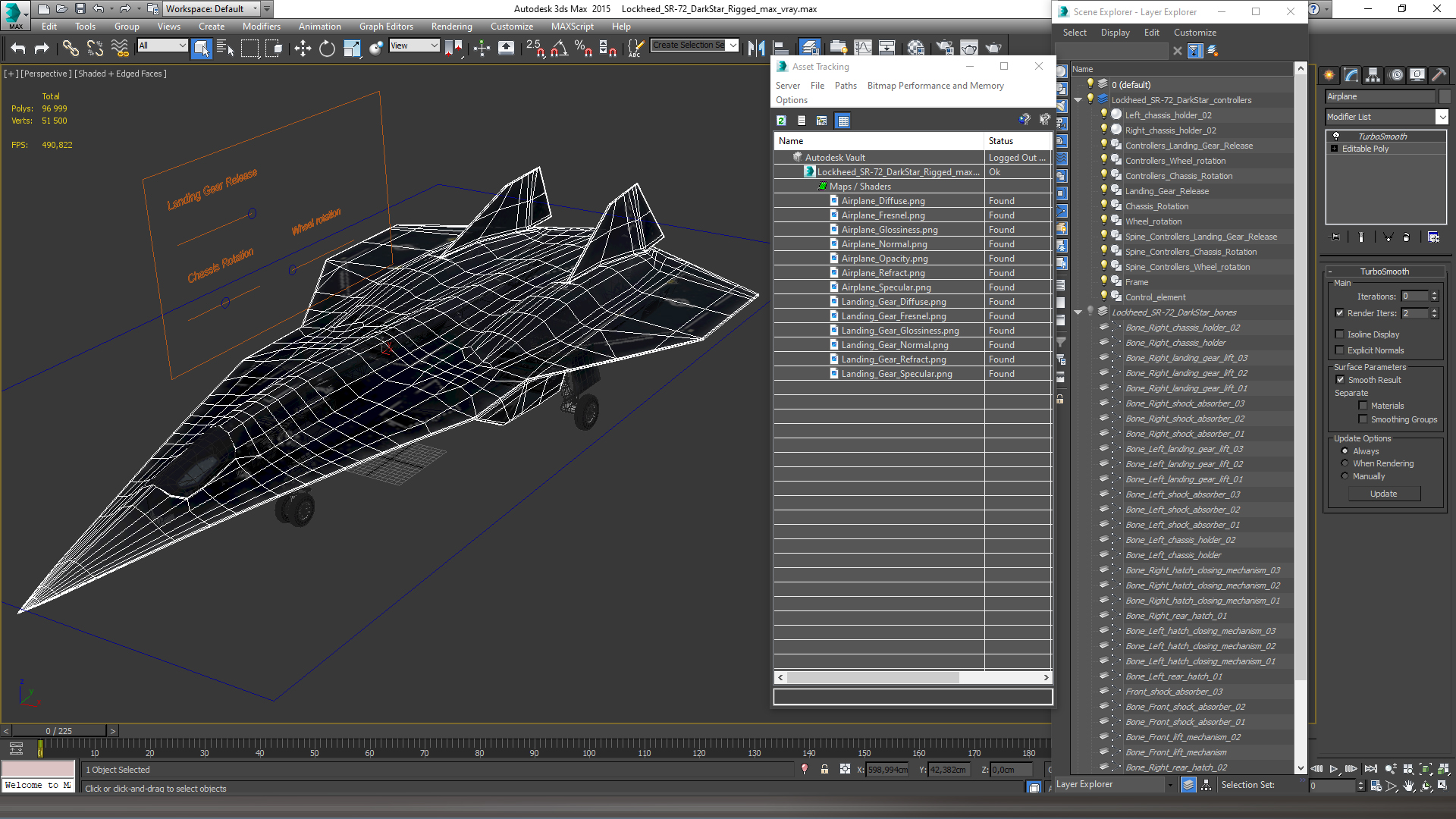This screenshot has width=1456, height=819.
Task: Click Sort by Hierarchy icon in Layer Explorer
Action: [x=1206, y=786]
